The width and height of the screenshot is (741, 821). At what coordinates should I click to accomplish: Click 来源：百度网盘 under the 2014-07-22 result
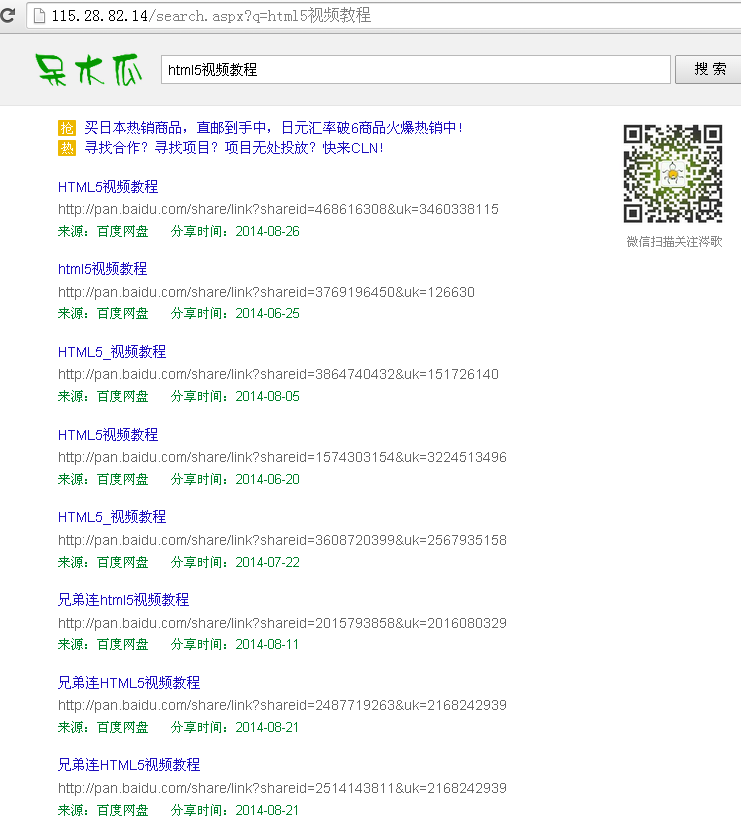click(103, 562)
